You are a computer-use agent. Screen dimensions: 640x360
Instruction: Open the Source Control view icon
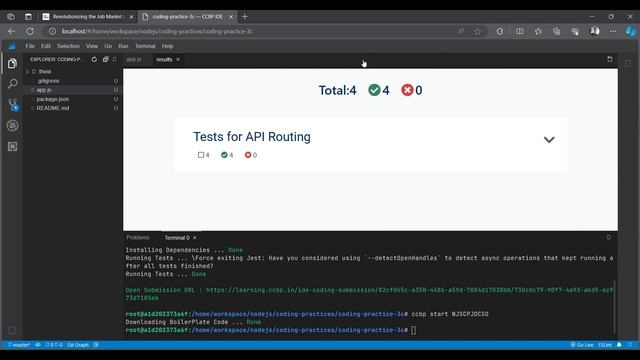tap(13, 104)
